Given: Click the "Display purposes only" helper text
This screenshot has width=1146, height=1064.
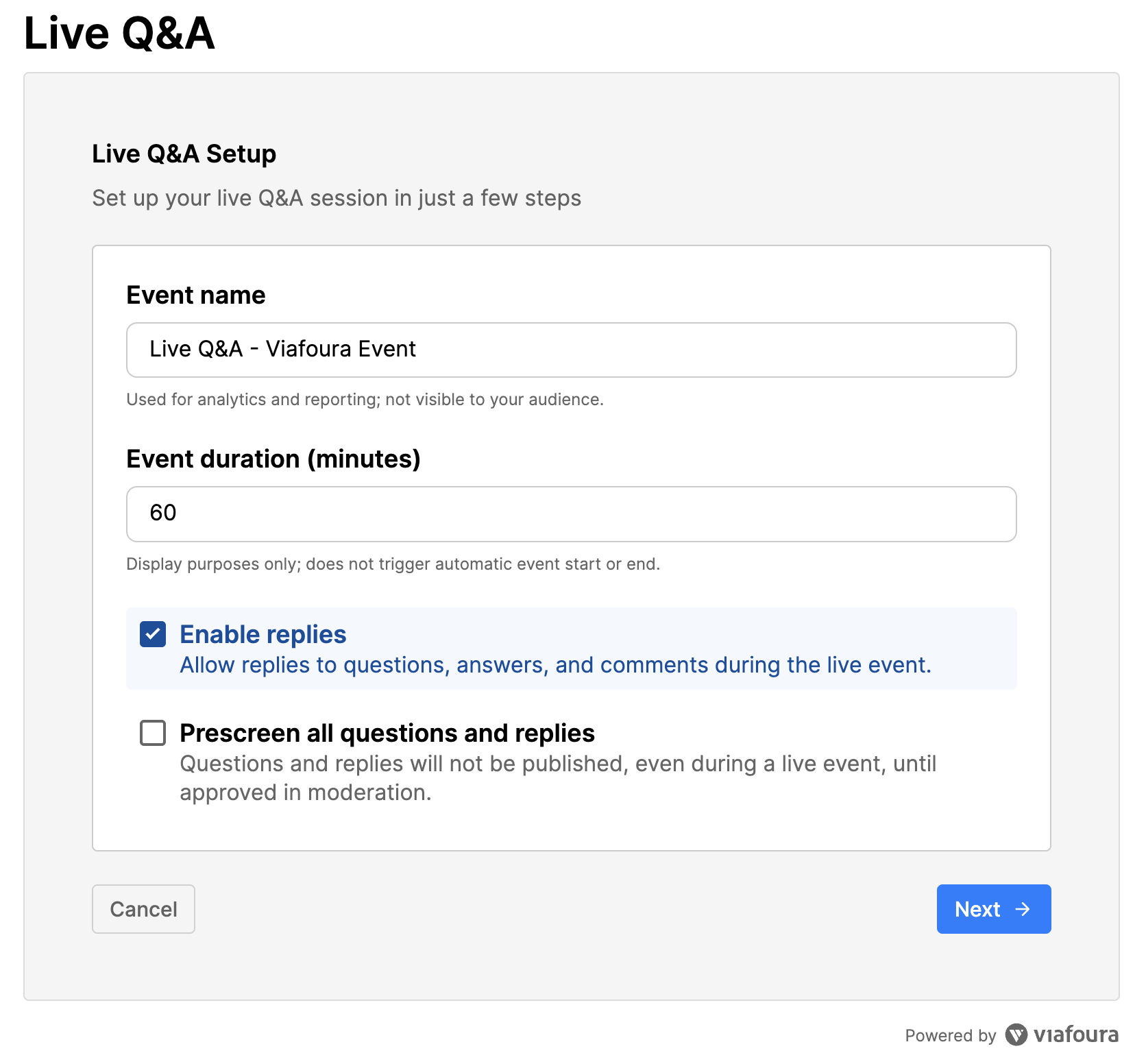Looking at the screenshot, I should (393, 564).
